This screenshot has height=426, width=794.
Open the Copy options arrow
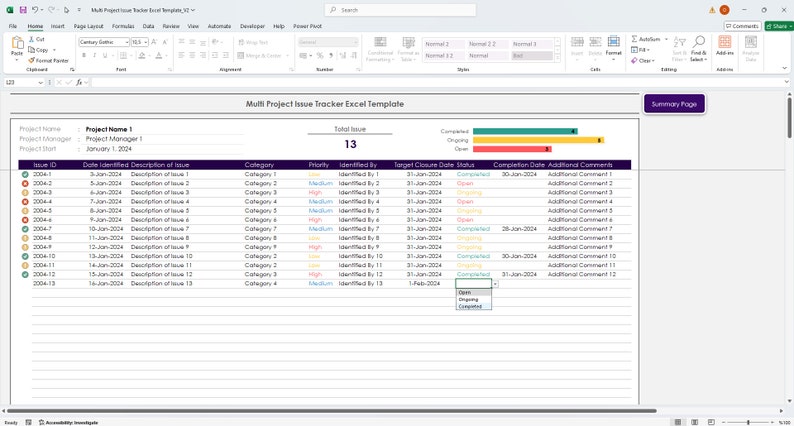coord(54,50)
